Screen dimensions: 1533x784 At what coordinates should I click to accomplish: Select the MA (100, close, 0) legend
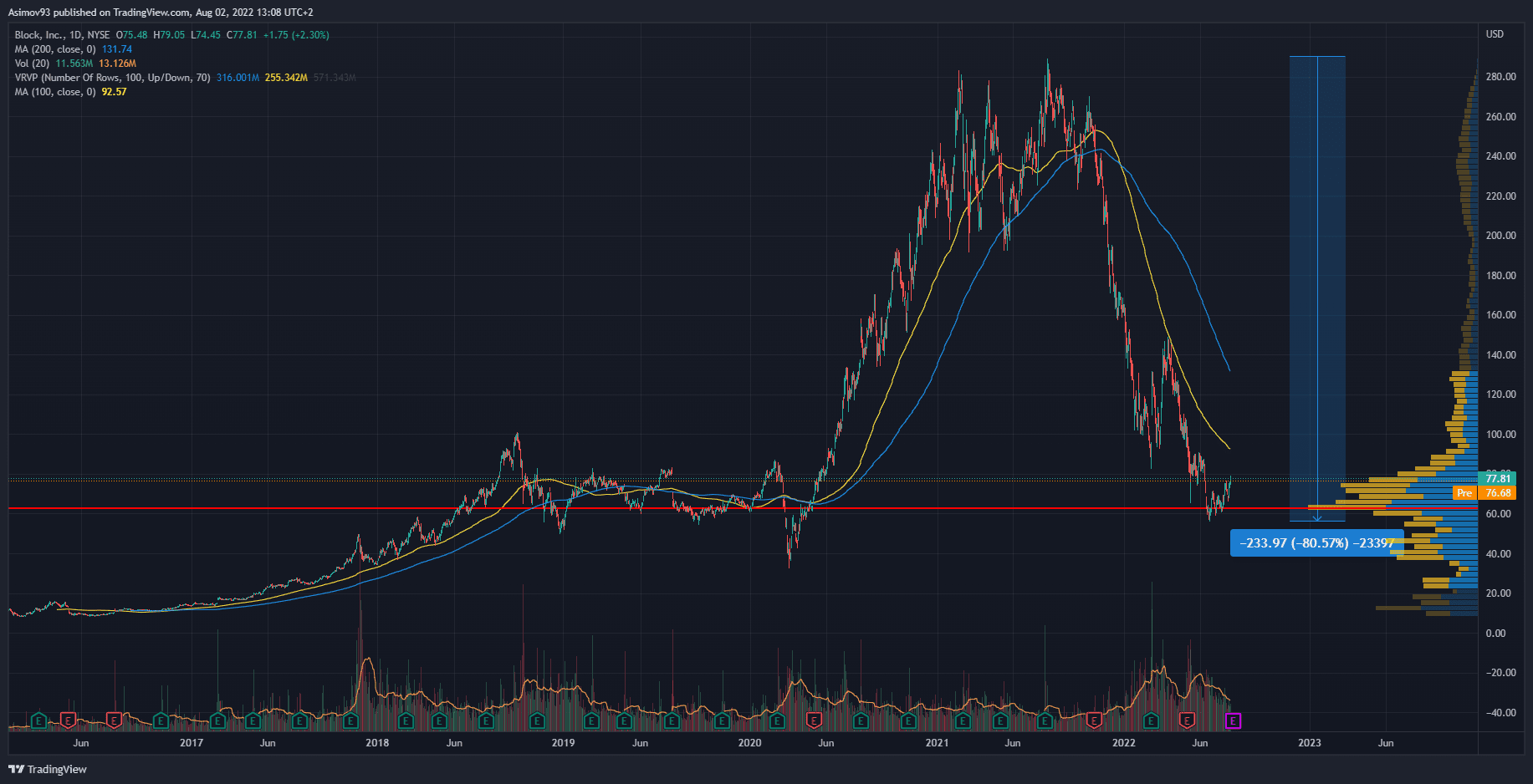55,92
